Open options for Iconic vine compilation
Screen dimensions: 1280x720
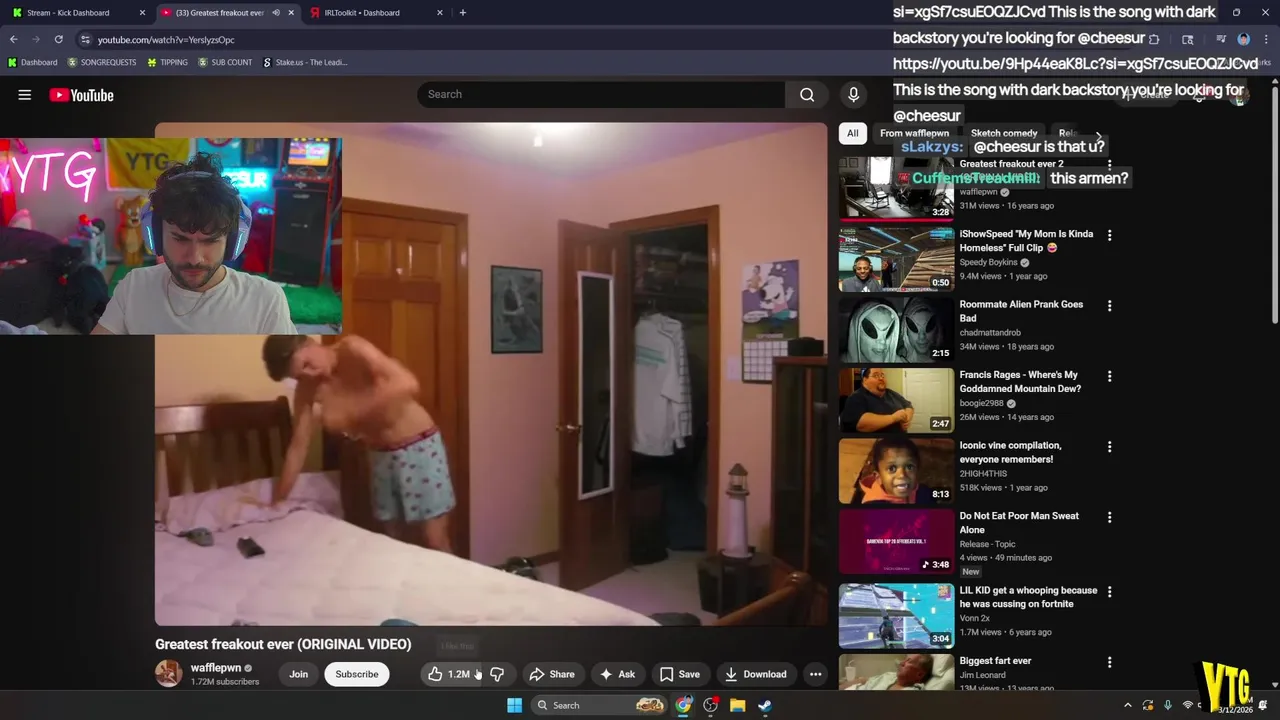(x=1109, y=447)
